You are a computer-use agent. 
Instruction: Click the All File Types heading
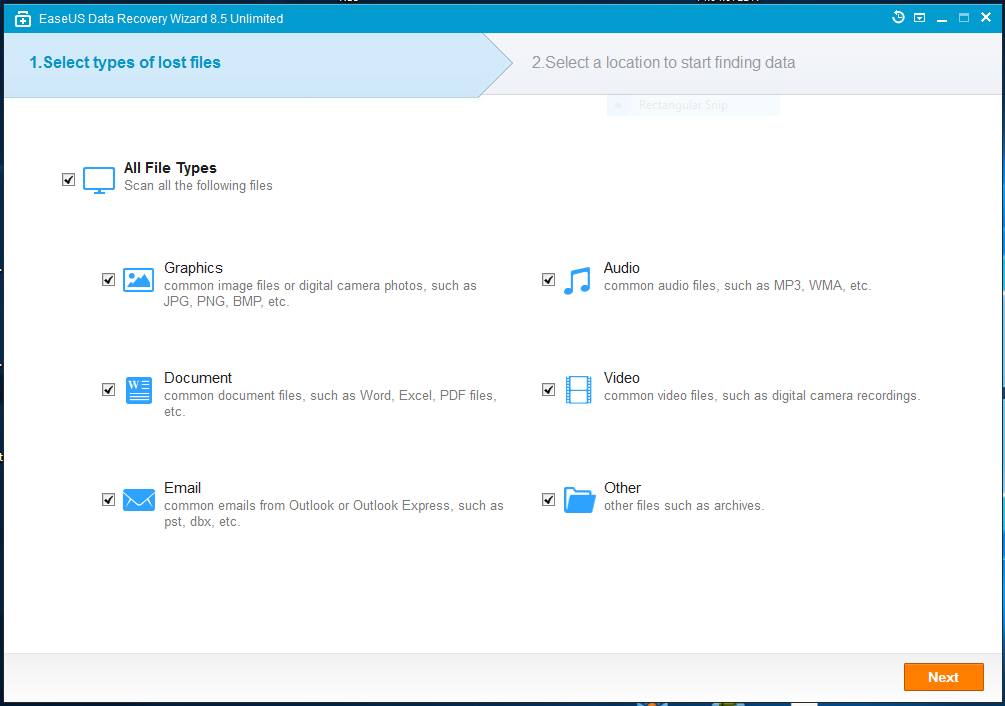click(170, 168)
